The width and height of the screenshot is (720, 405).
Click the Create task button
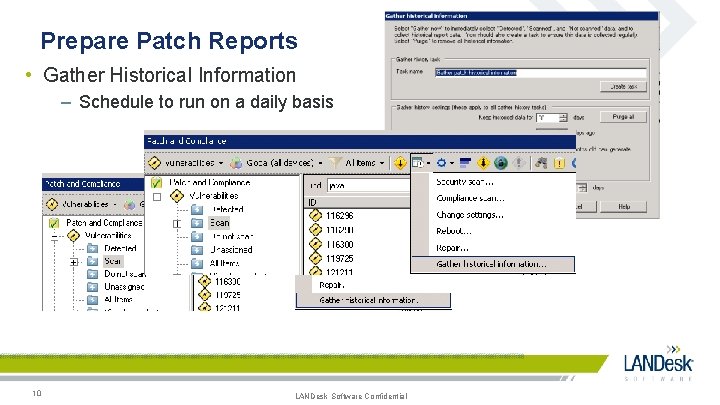tap(624, 87)
